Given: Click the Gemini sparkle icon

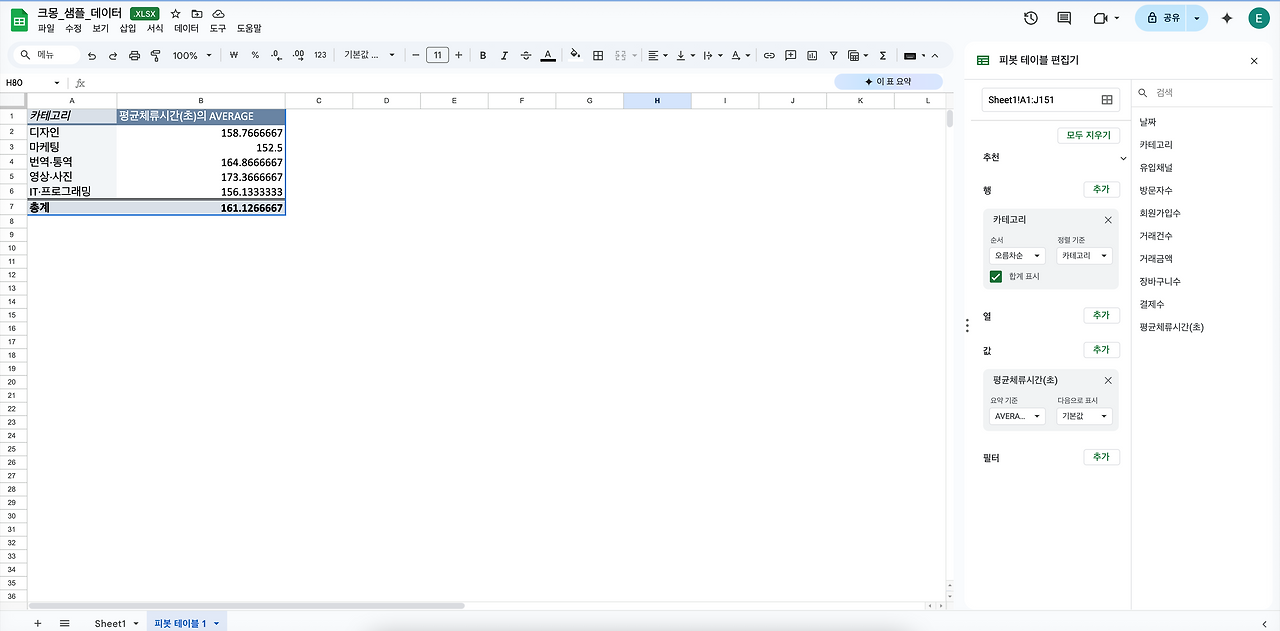Looking at the screenshot, I should tap(1227, 18).
